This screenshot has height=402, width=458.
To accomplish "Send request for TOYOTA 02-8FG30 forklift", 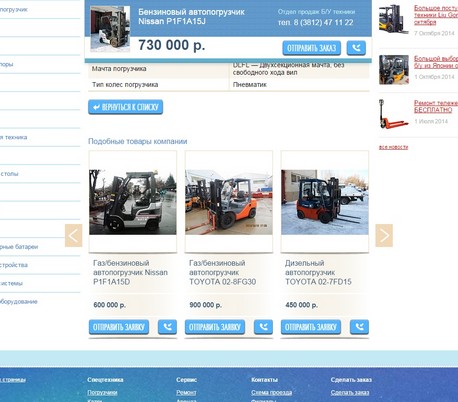I will coord(215,327).
